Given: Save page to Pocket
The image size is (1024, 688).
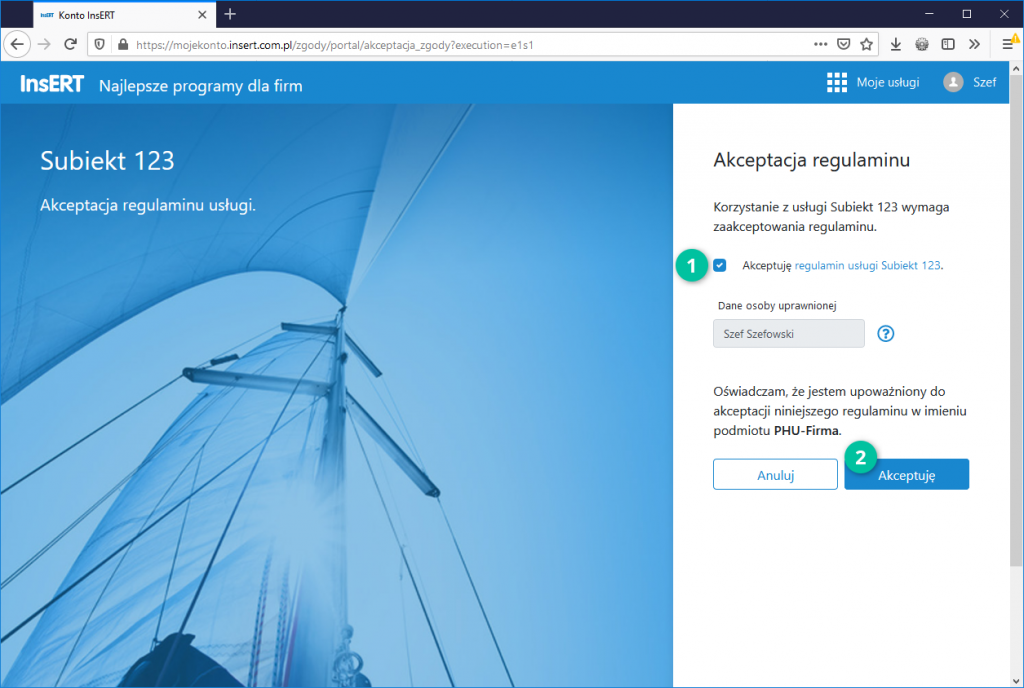Looking at the screenshot, I should [x=844, y=44].
